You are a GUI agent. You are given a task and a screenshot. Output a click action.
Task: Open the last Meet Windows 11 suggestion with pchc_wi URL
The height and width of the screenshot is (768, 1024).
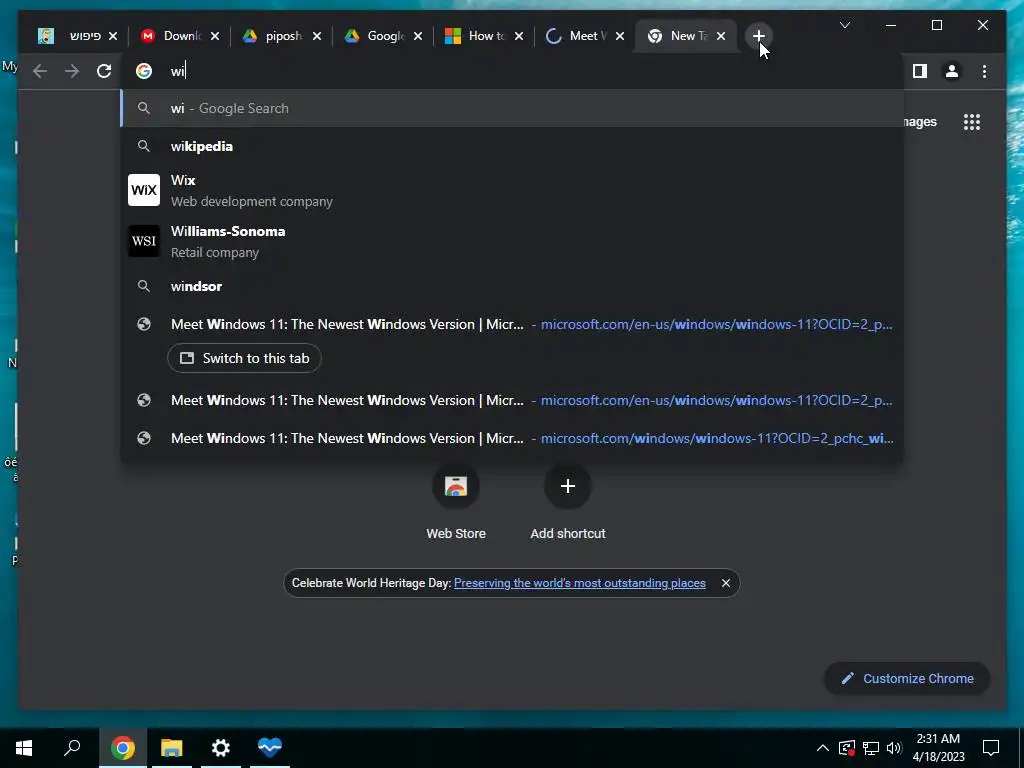click(x=512, y=438)
